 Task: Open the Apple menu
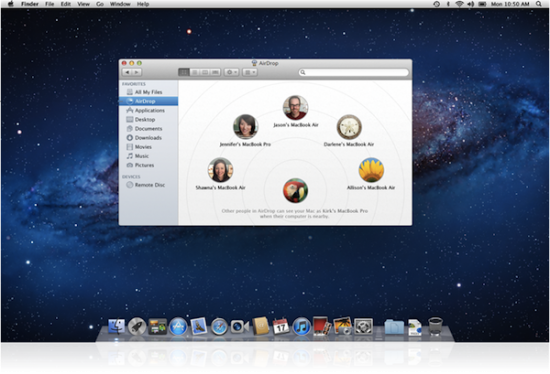coord(11,4)
